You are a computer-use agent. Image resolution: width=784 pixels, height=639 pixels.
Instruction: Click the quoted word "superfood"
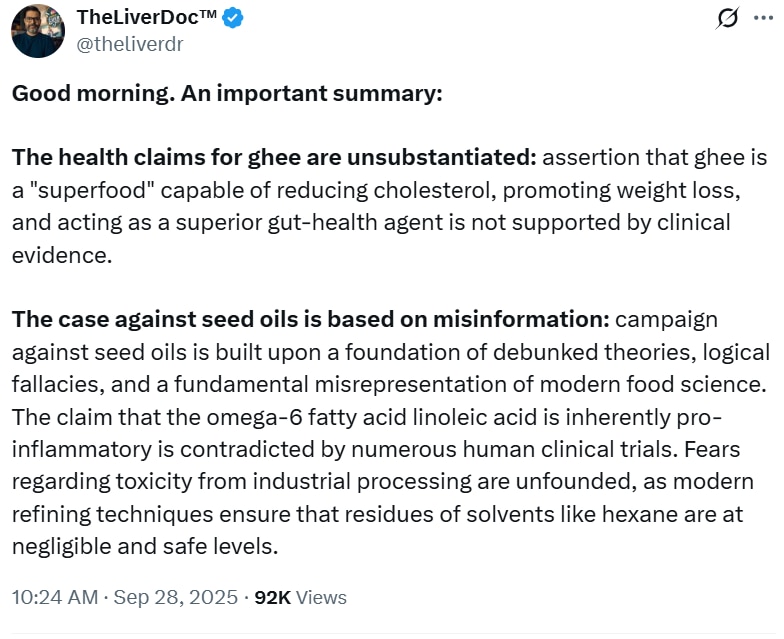pos(91,190)
